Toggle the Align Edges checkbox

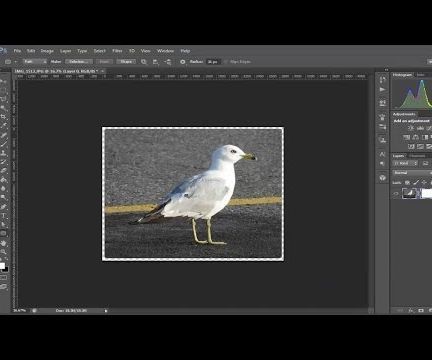[x=226, y=62]
